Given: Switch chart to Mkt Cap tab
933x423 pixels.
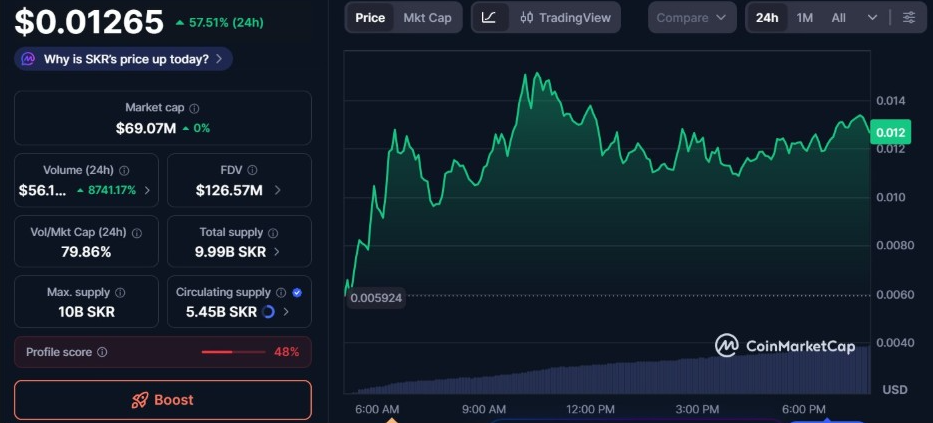Looking at the screenshot, I should pos(427,18).
